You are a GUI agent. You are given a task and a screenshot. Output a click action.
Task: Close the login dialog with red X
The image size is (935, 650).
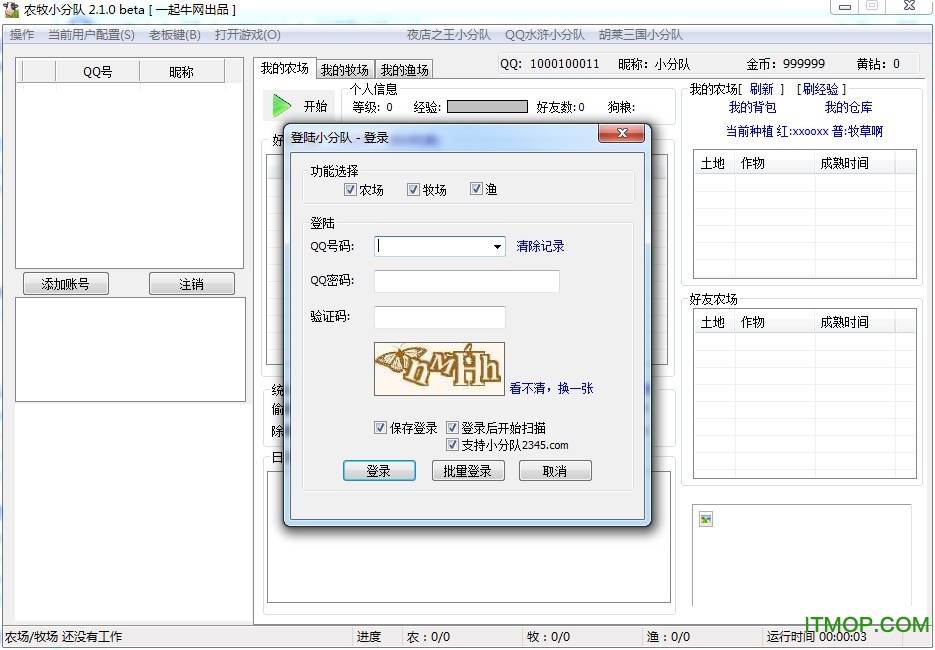coord(621,133)
